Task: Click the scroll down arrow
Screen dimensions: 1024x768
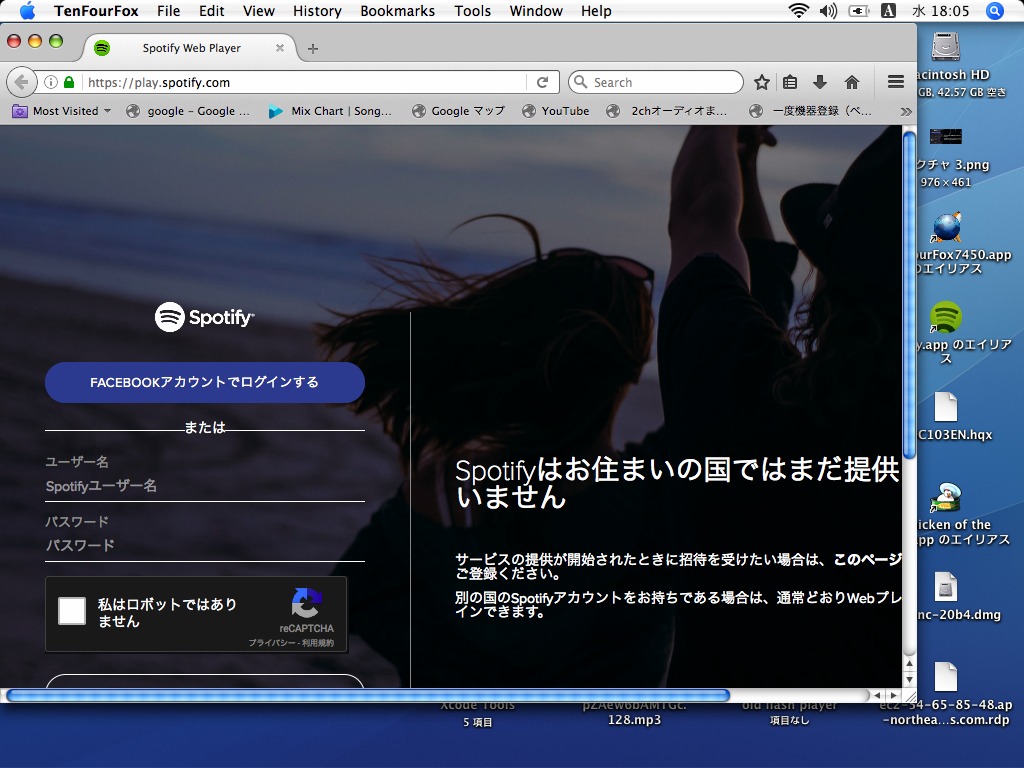Action: click(909, 680)
